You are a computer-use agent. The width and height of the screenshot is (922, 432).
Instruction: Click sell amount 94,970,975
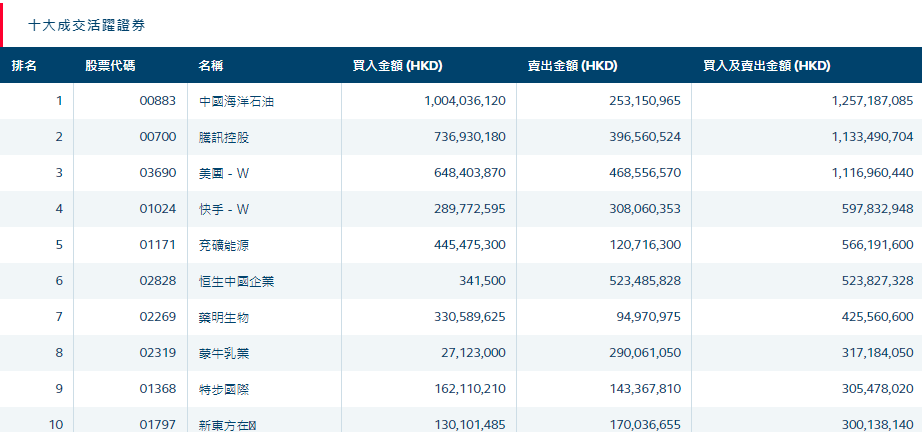(x=649, y=317)
